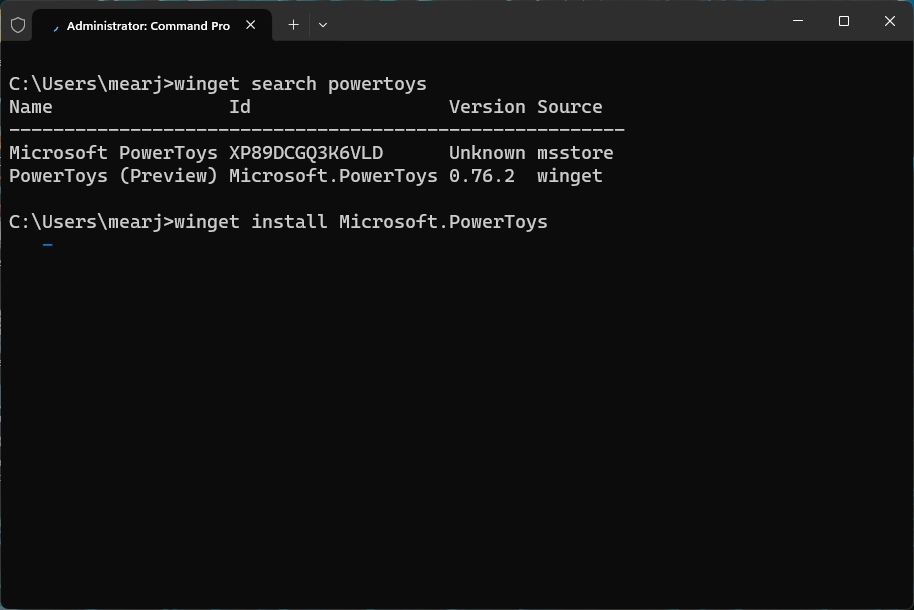Click the chevron icon next to the plus button

[x=322, y=25]
